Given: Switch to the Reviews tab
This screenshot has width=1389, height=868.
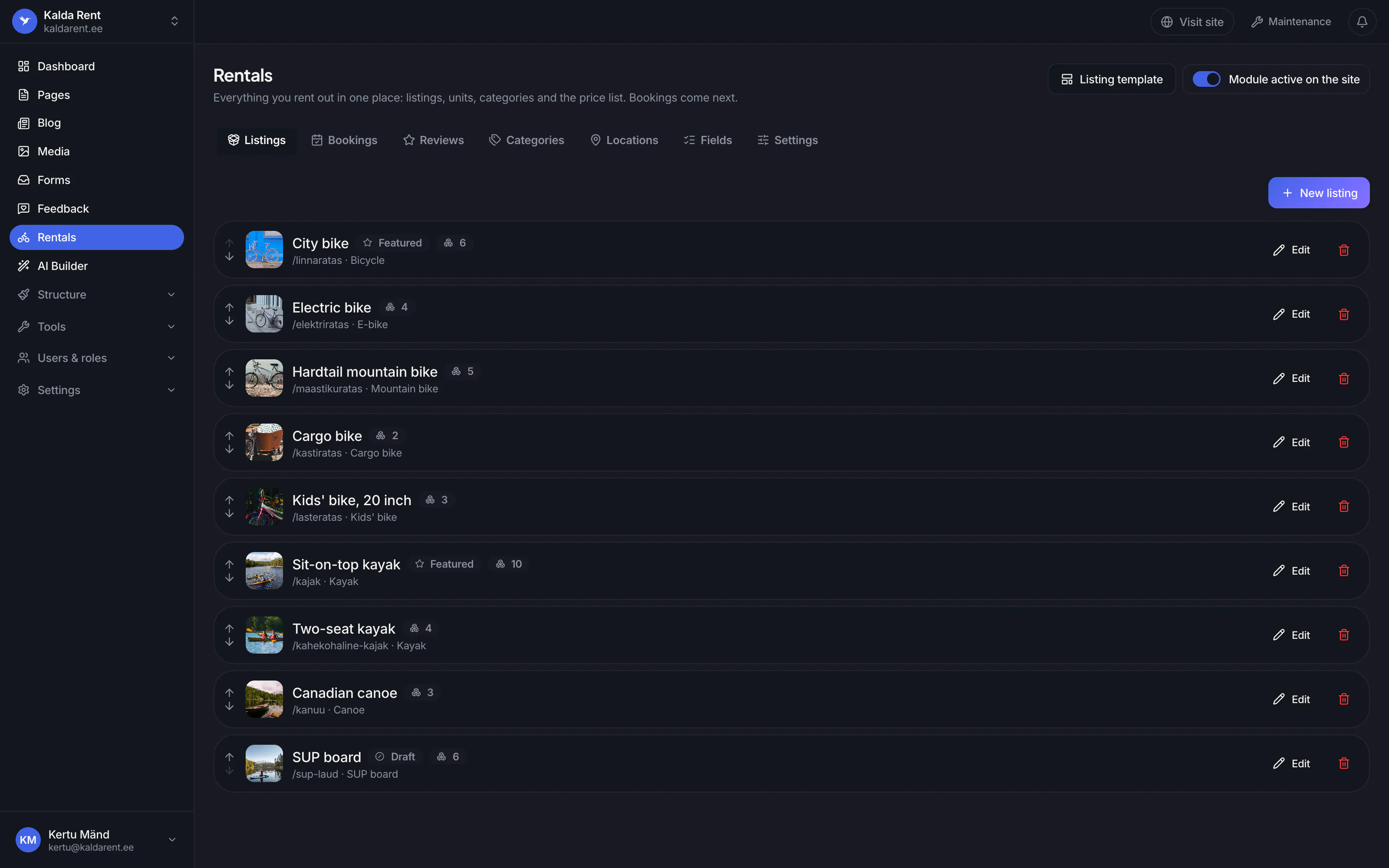Looking at the screenshot, I should (433, 140).
